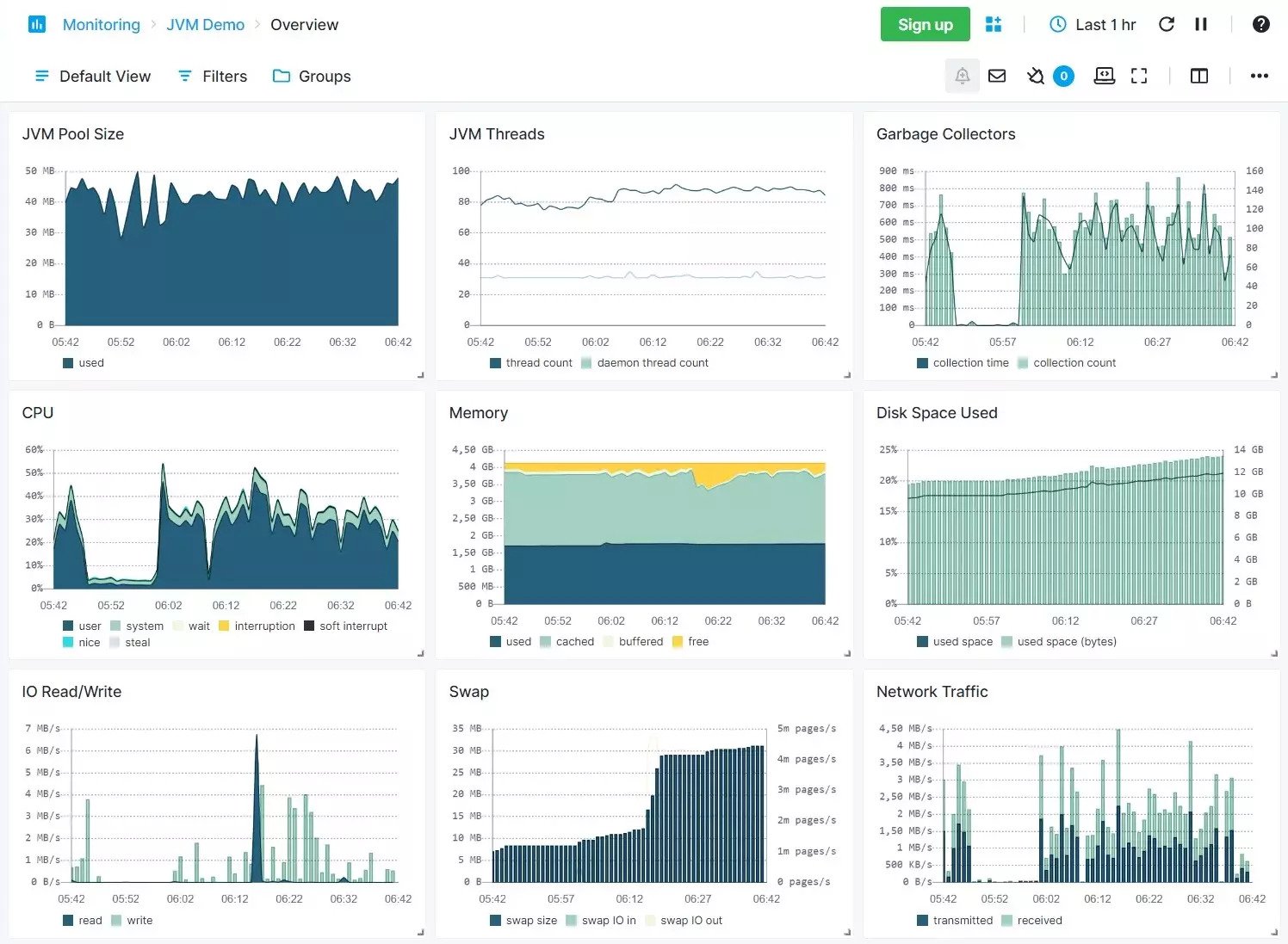This screenshot has height=944, width=1288.
Task: Open the email reports envelope icon
Action: [997, 76]
